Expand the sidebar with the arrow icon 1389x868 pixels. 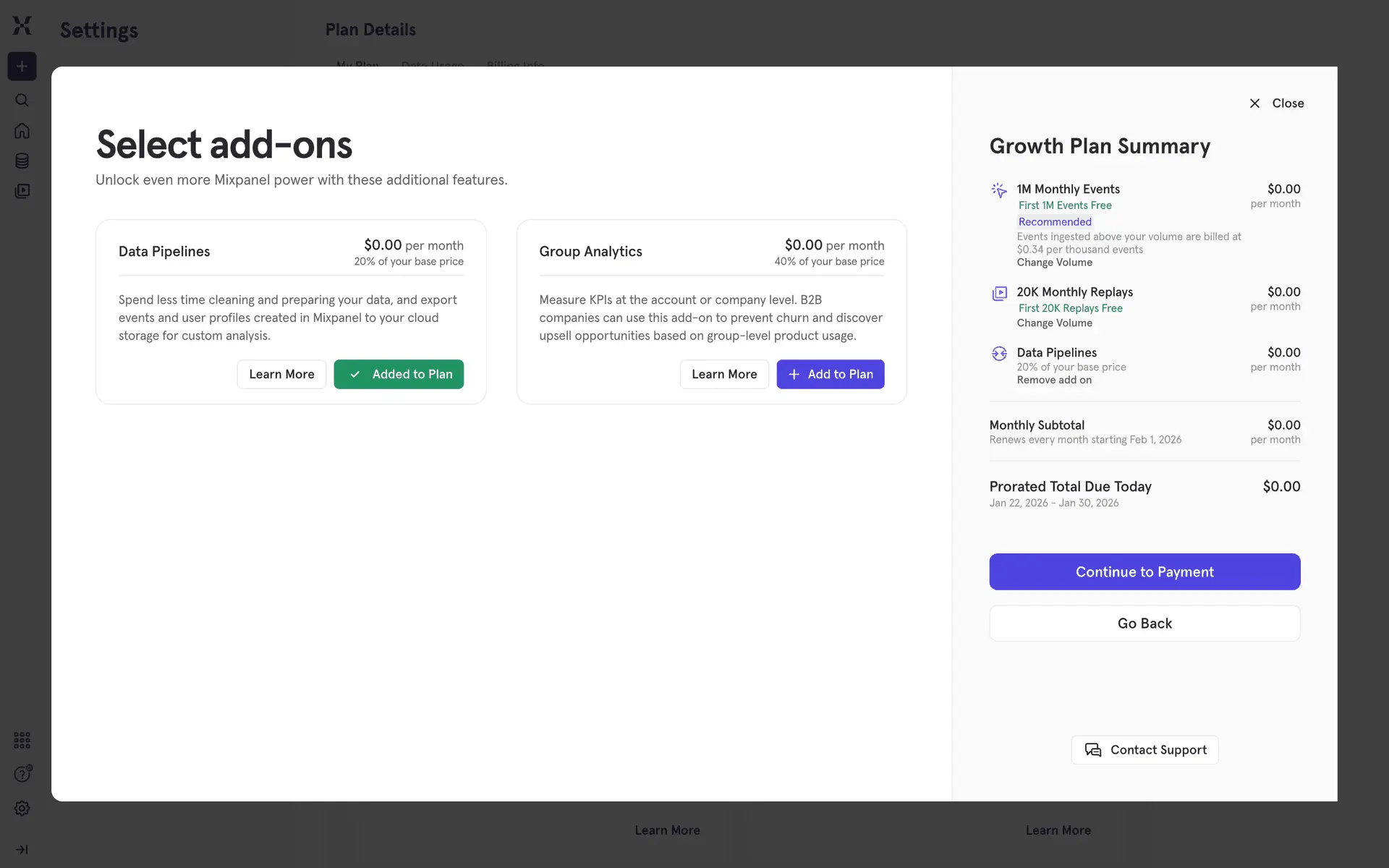22,849
